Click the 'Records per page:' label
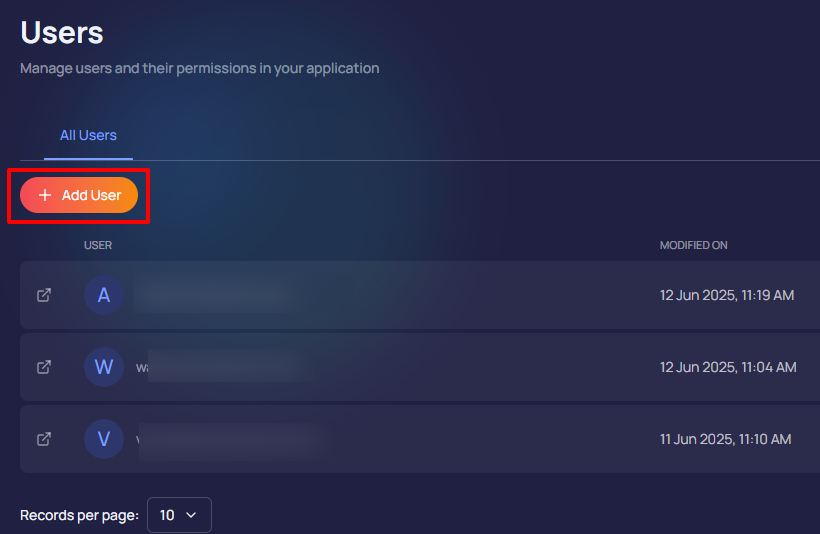 [x=79, y=515]
